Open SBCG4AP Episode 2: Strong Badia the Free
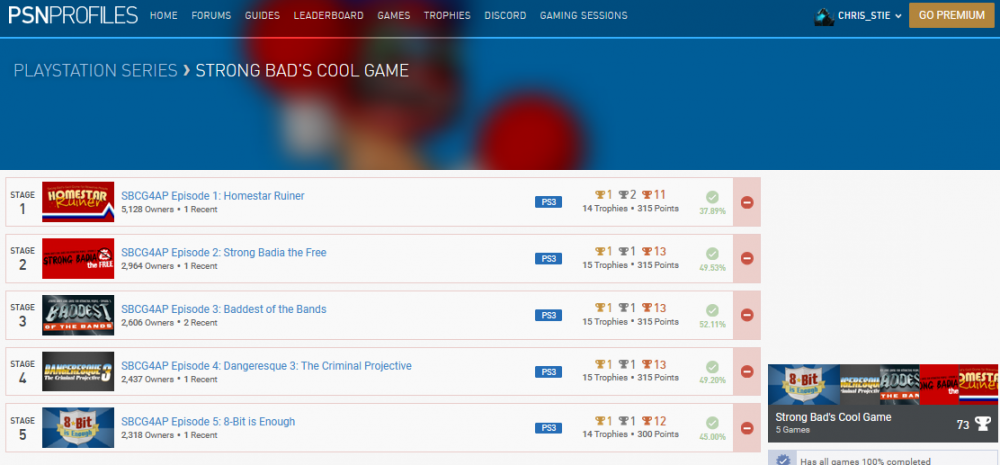The image size is (1000, 465). 223,252
